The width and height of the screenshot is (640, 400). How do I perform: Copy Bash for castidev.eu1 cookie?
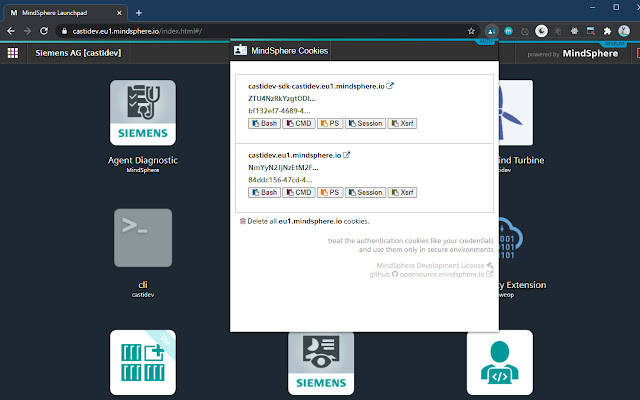tap(264, 192)
